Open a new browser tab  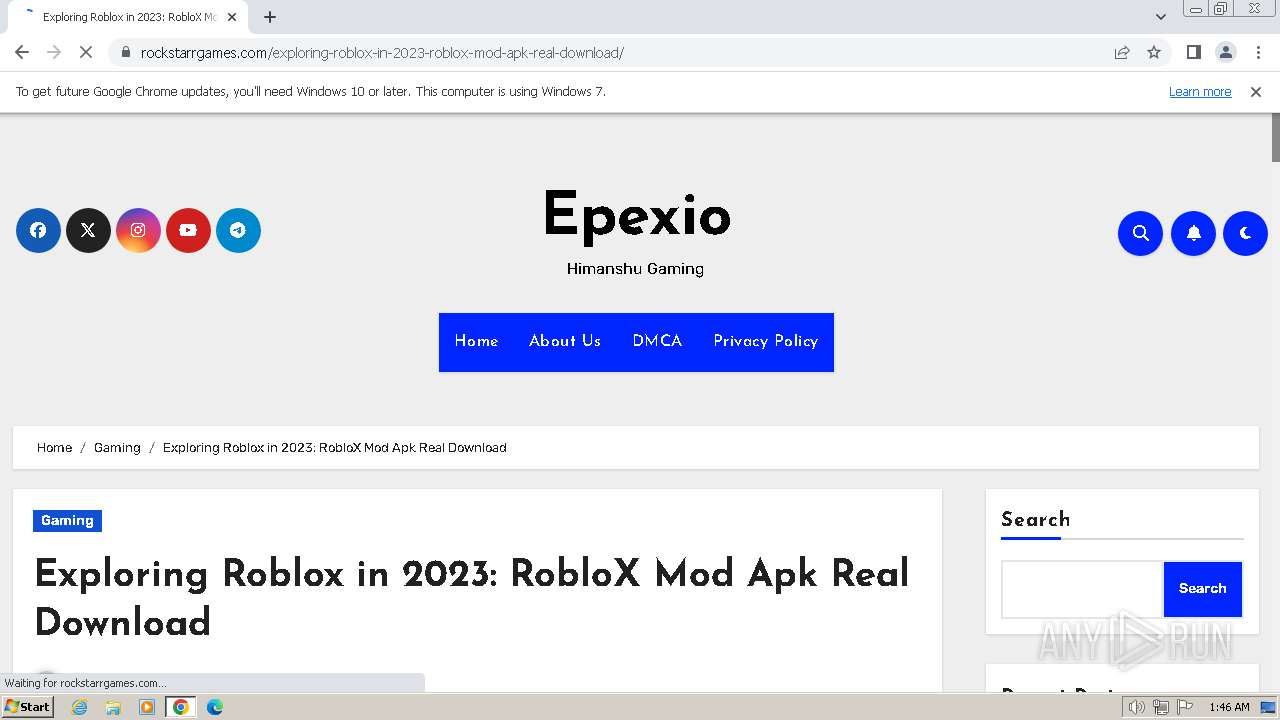tap(270, 17)
